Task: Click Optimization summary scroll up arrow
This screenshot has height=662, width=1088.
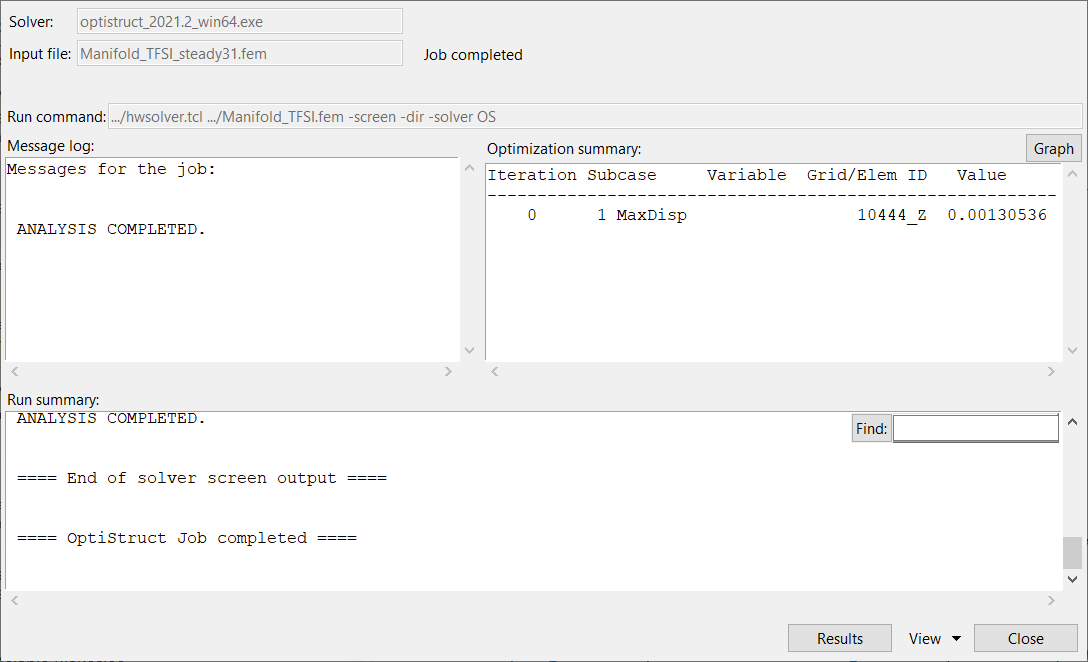Action: (x=1073, y=174)
